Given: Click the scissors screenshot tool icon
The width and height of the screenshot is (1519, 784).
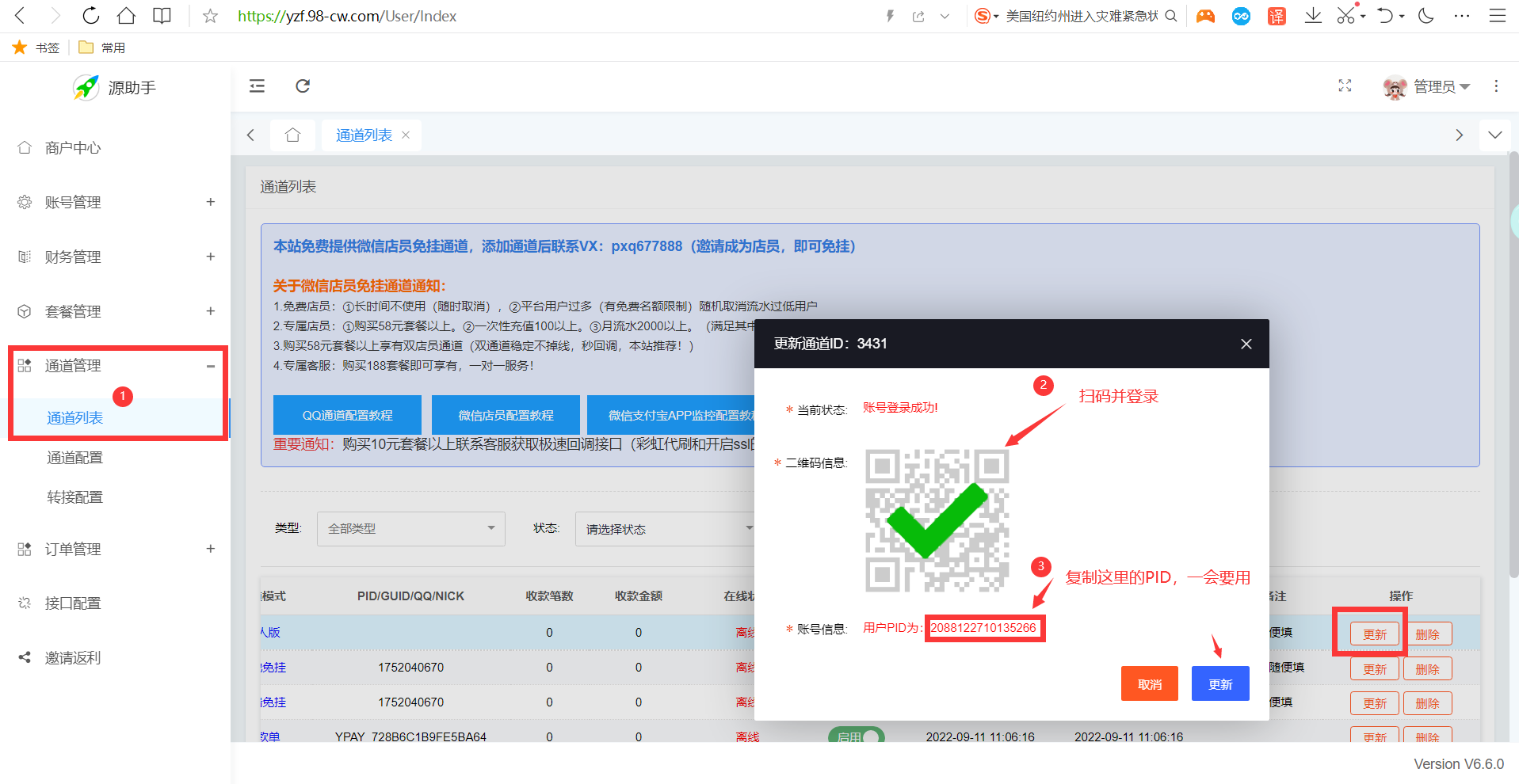Looking at the screenshot, I should tap(1345, 16).
